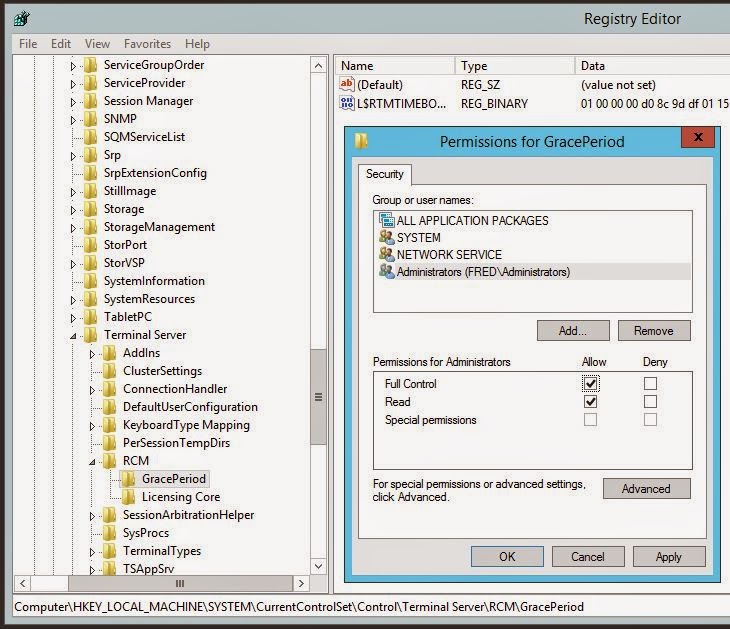Cancel the Permissions dialog
The image size is (730, 629).
click(x=588, y=557)
